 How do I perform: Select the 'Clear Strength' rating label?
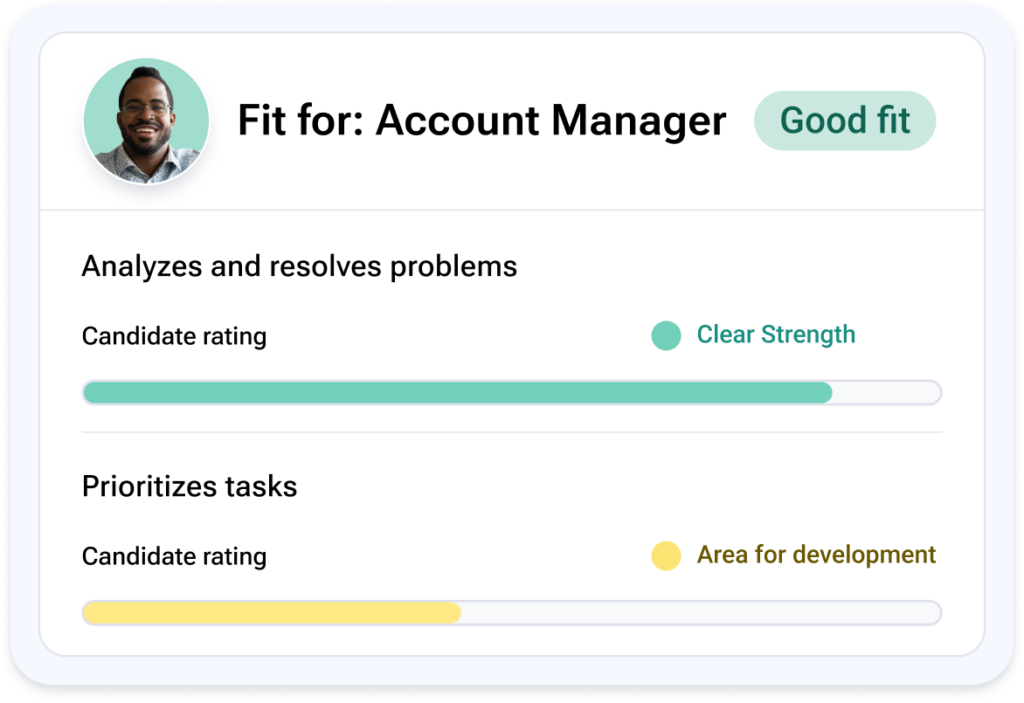776,334
